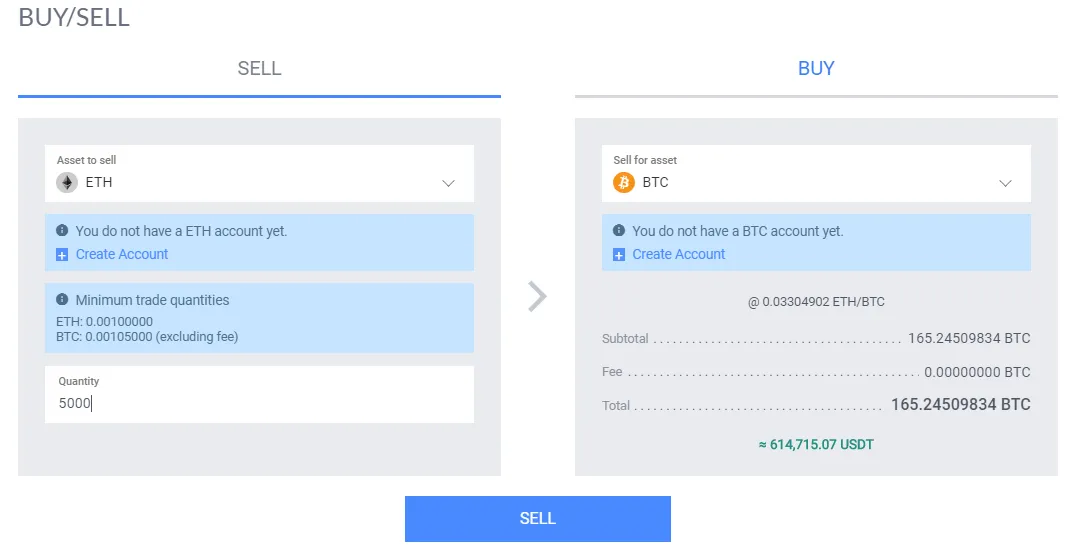Click the orange Bitcoin coin icon
Image resolution: width=1081 pixels, height=556 pixels.
(624, 183)
